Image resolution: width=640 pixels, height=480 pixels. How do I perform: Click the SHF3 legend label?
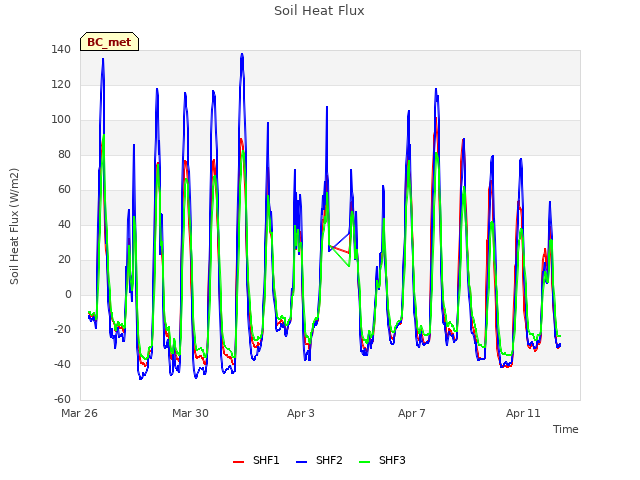pyautogui.click(x=392, y=460)
